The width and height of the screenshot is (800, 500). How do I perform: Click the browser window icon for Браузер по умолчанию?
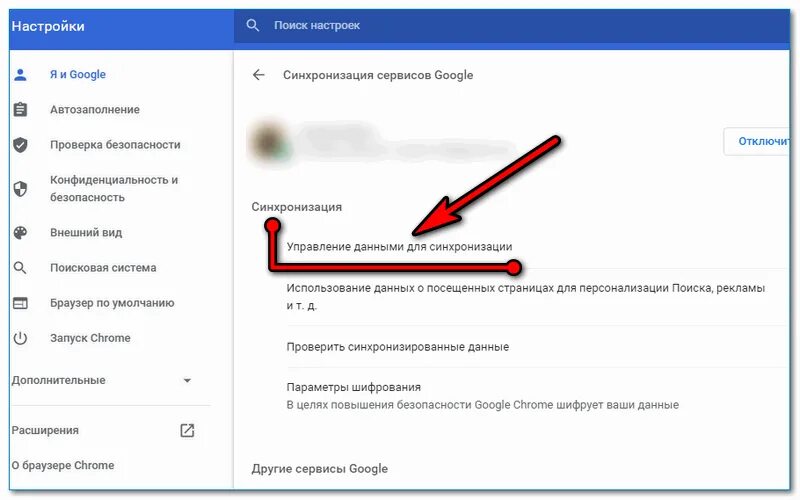point(20,304)
